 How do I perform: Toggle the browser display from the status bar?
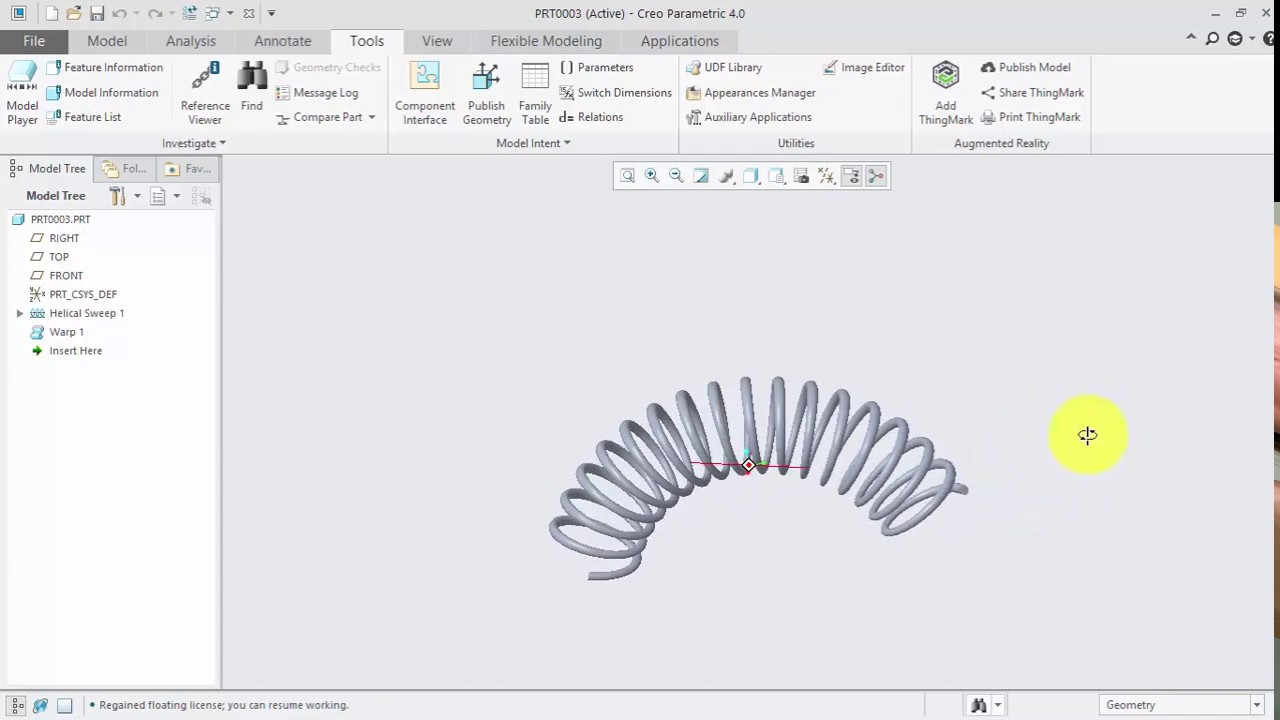pos(40,705)
